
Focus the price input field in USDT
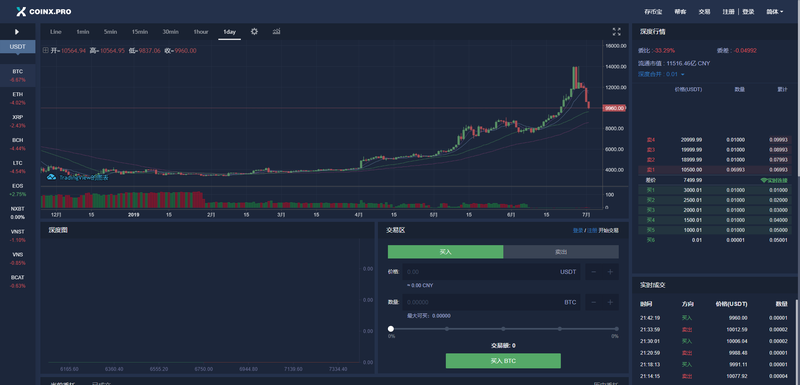click(492, 272)
